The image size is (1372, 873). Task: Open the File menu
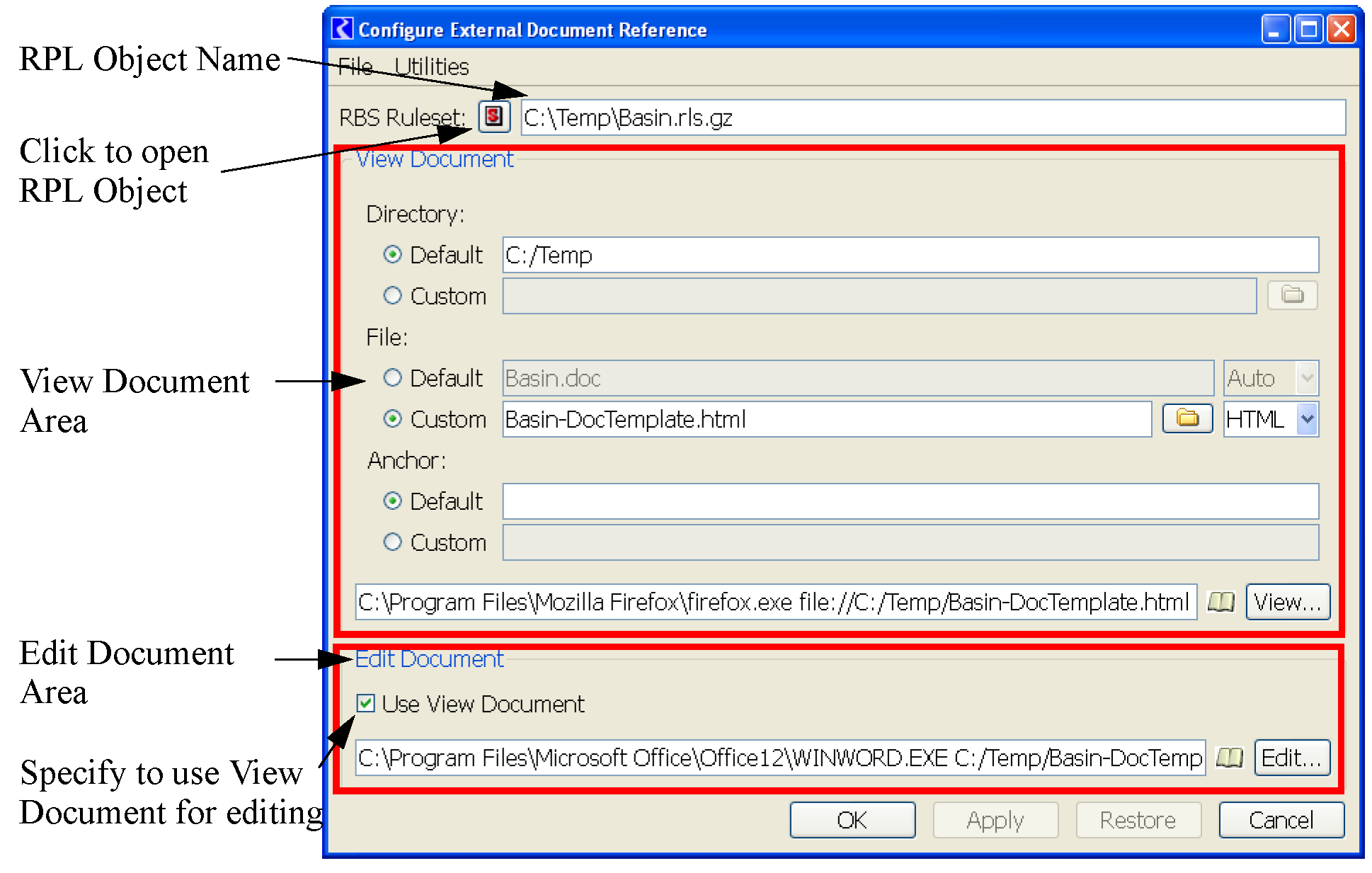(355, 67)
